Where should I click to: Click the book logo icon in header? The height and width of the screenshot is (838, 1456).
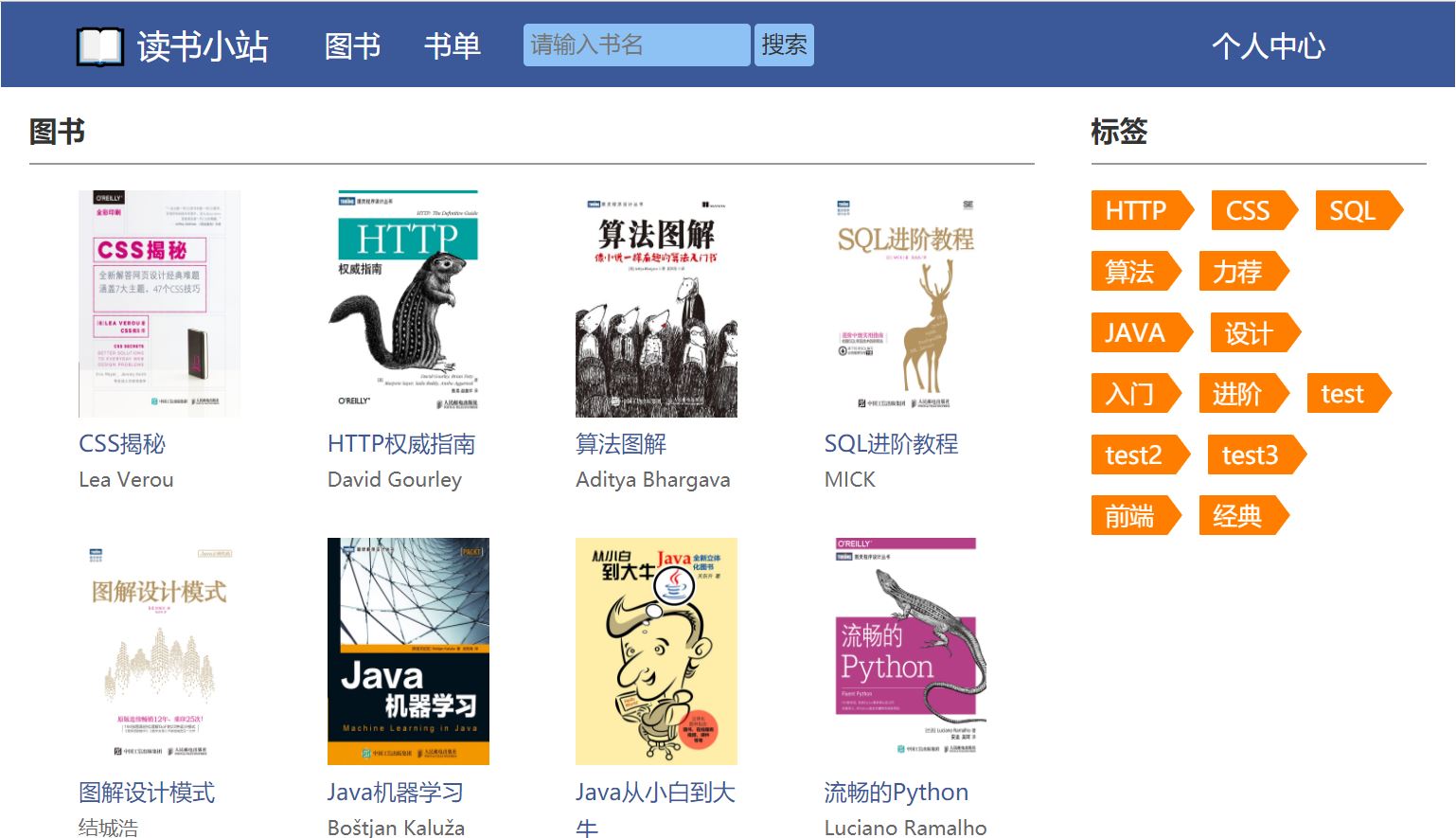[100, 46]
